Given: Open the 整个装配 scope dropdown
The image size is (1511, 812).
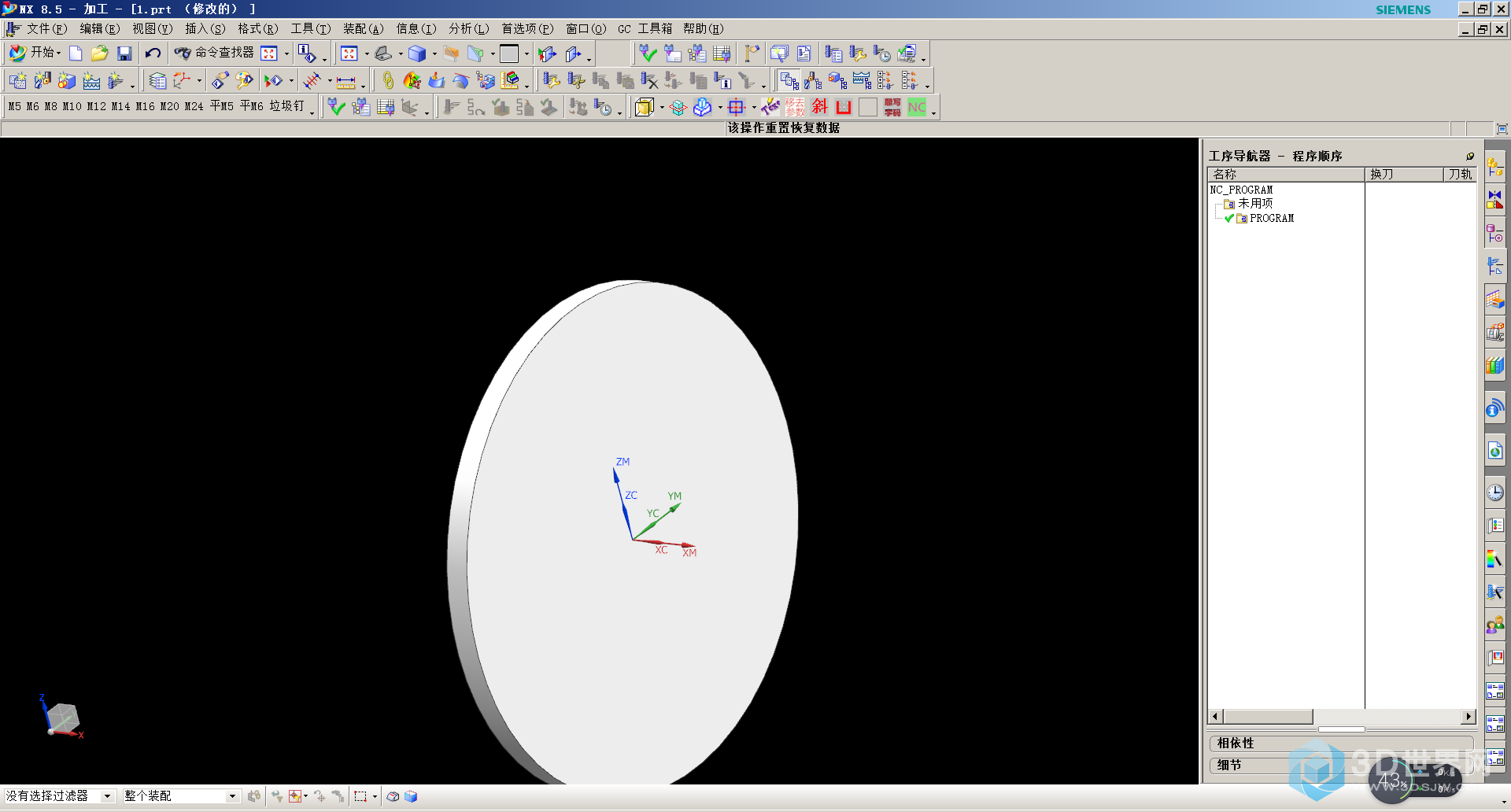Looking at the screenshot, I should pyautogui.click(x=180, y=796).
